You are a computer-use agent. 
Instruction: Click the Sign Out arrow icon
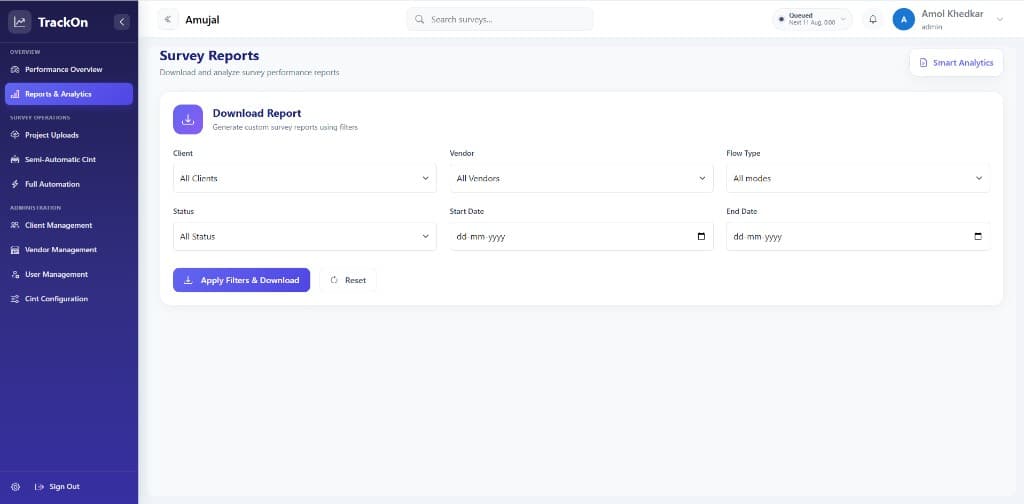point(39,487)
